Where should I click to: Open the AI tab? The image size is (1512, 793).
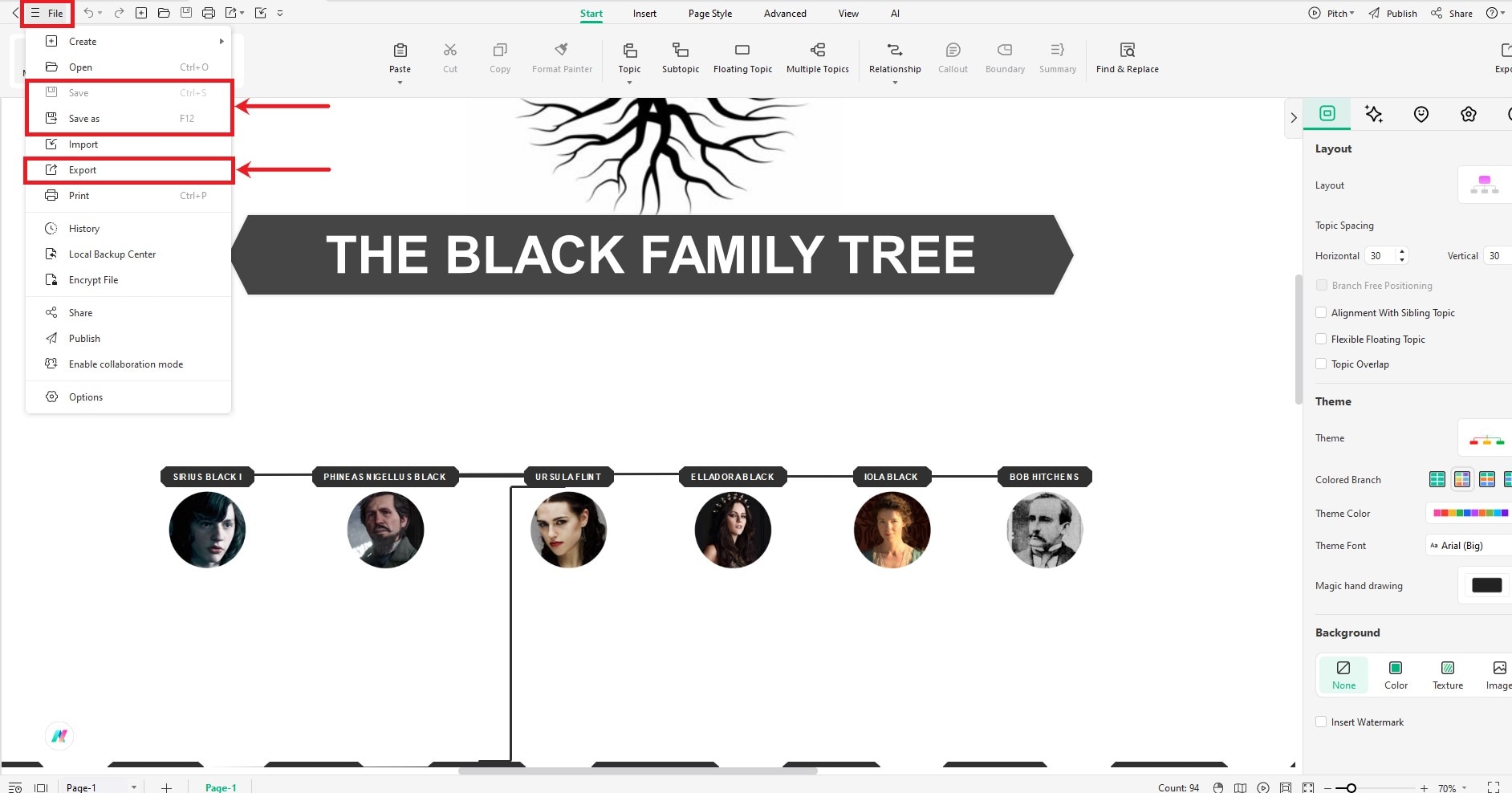[895, 14]
